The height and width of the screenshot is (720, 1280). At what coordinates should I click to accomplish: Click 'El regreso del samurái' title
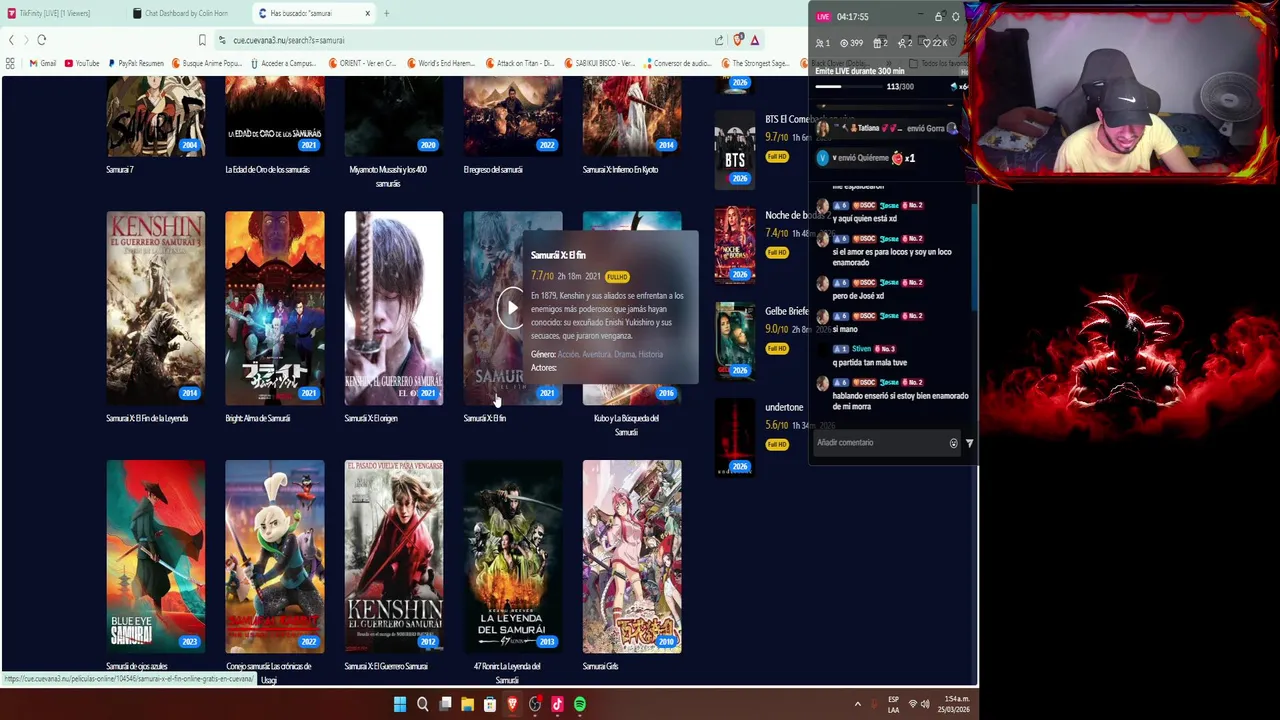[x=493, y=170]
